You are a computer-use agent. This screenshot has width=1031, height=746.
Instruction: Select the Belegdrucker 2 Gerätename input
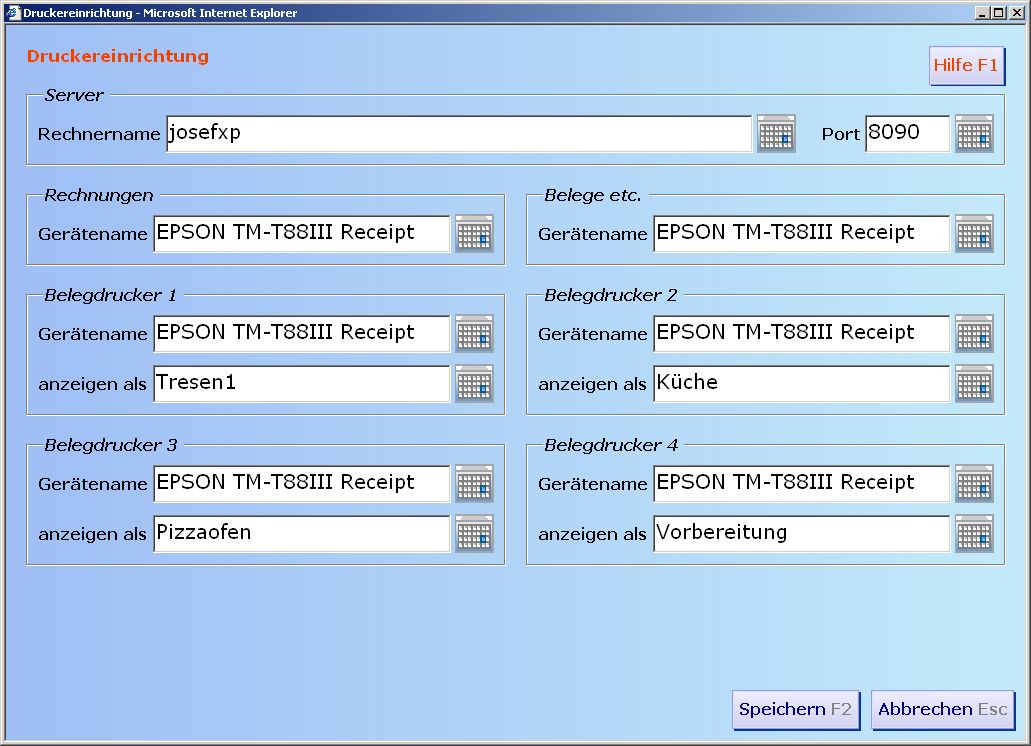(x=801, y=334)
